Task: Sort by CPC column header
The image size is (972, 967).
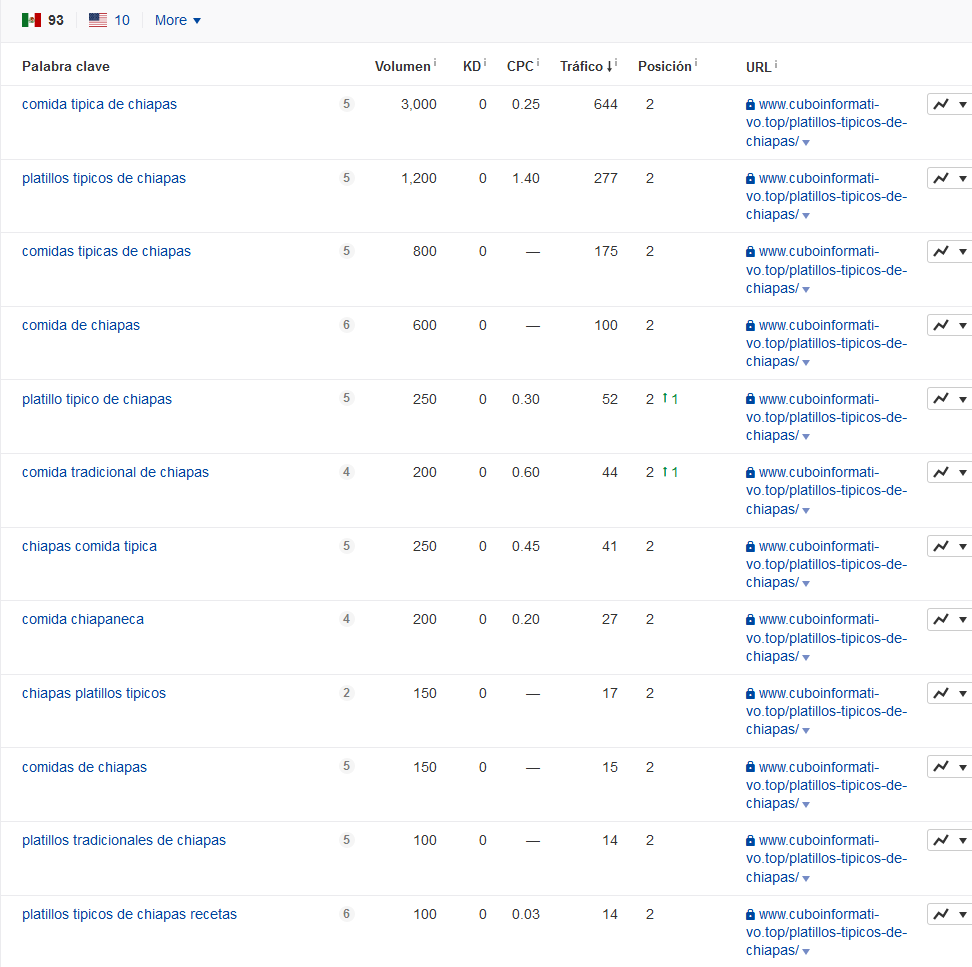Action: point(519,66)
